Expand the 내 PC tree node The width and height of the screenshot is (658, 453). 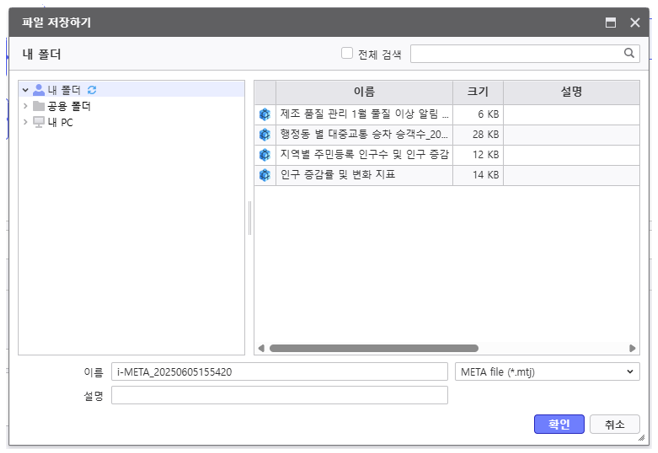tap(26, 122)
